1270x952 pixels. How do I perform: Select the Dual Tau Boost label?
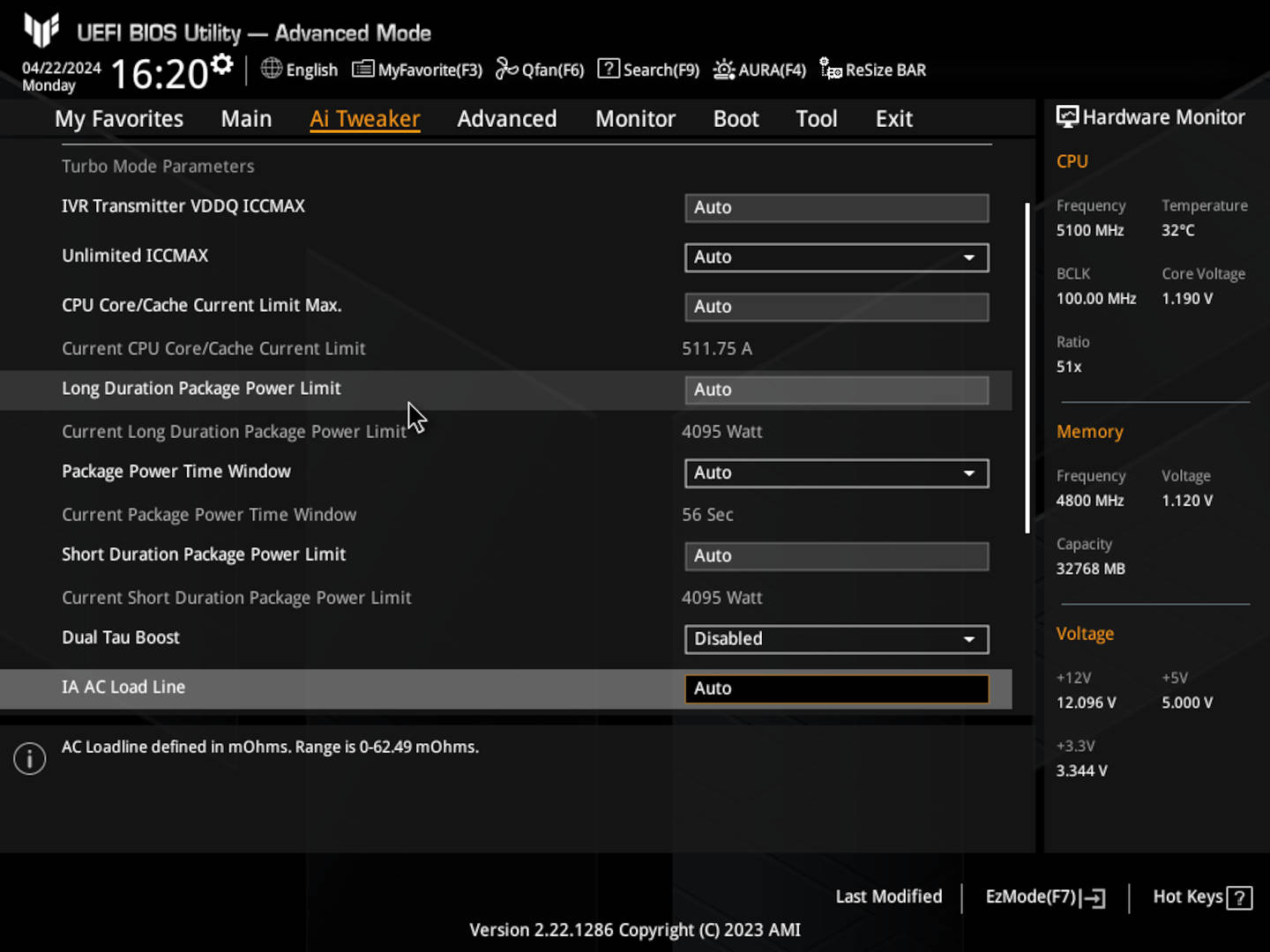121,637
